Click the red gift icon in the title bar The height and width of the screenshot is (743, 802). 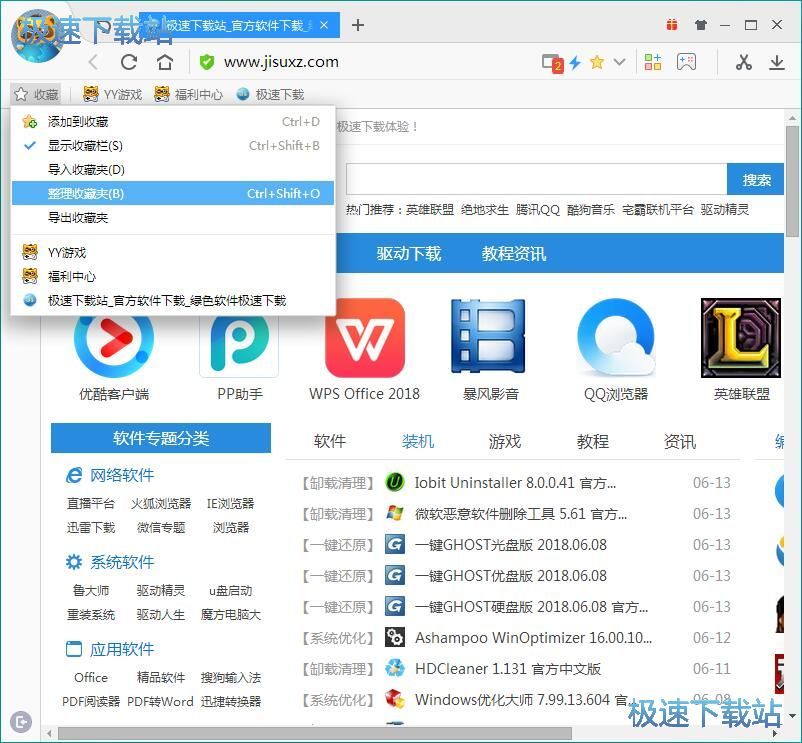click(672, 25)
